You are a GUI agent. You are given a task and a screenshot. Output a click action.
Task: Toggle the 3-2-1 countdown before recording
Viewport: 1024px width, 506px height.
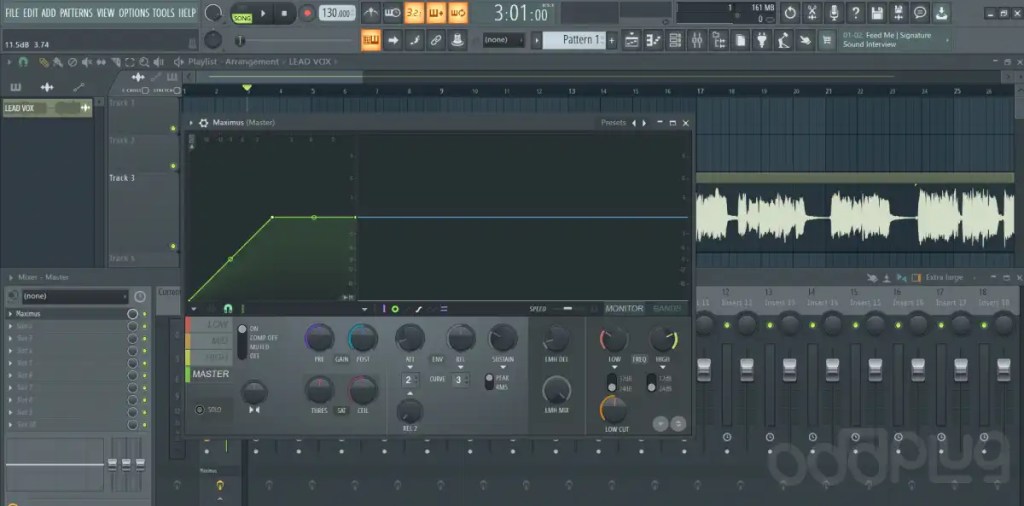point(414,12)
